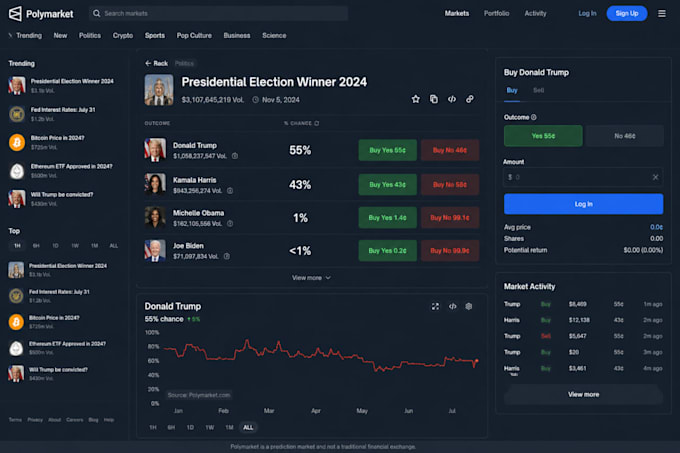The width and height of the screenshot is (680, 453).
Task: Click the Amount input field
Action: [x=583, y=177]
